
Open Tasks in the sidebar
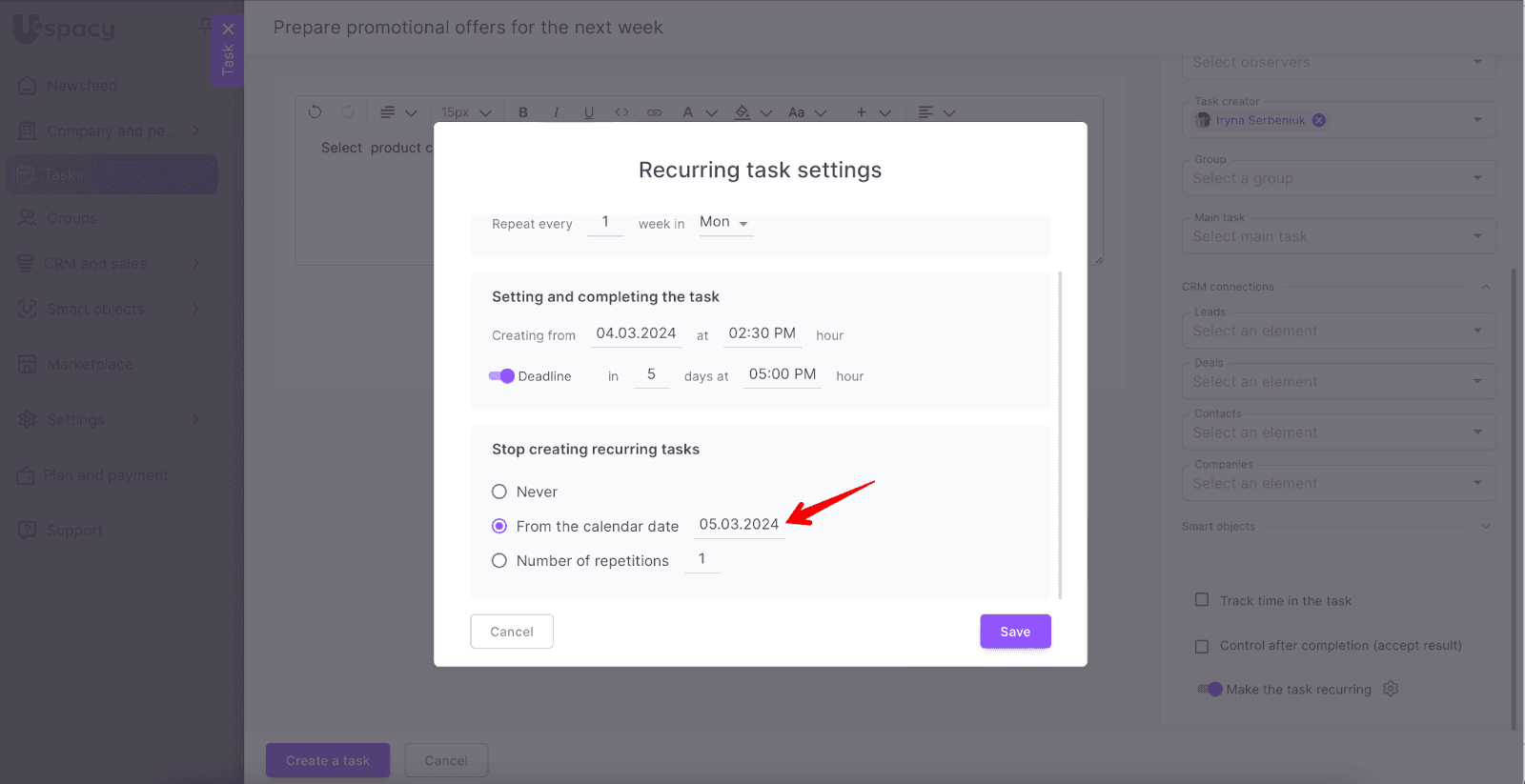(112, 174)
